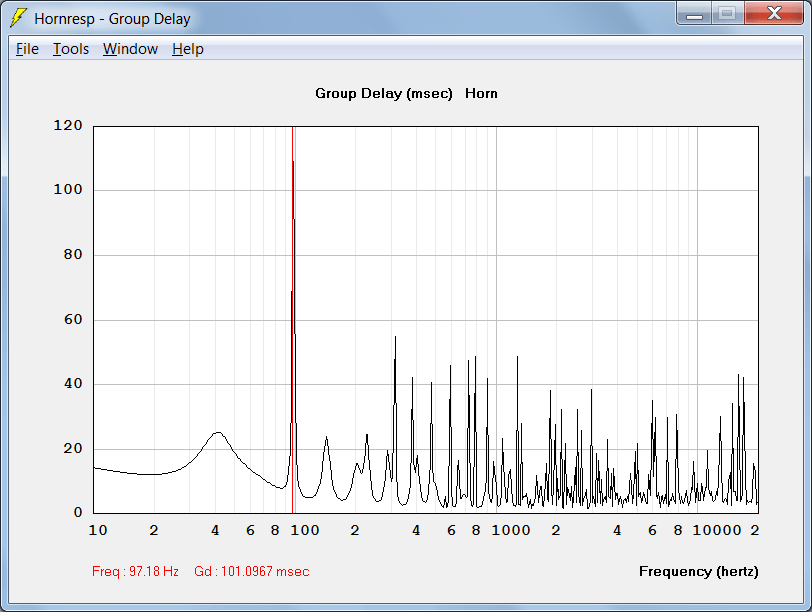
Task: Click the rounded curve hump near 40 Hz
Action: [x=219, y=433]
